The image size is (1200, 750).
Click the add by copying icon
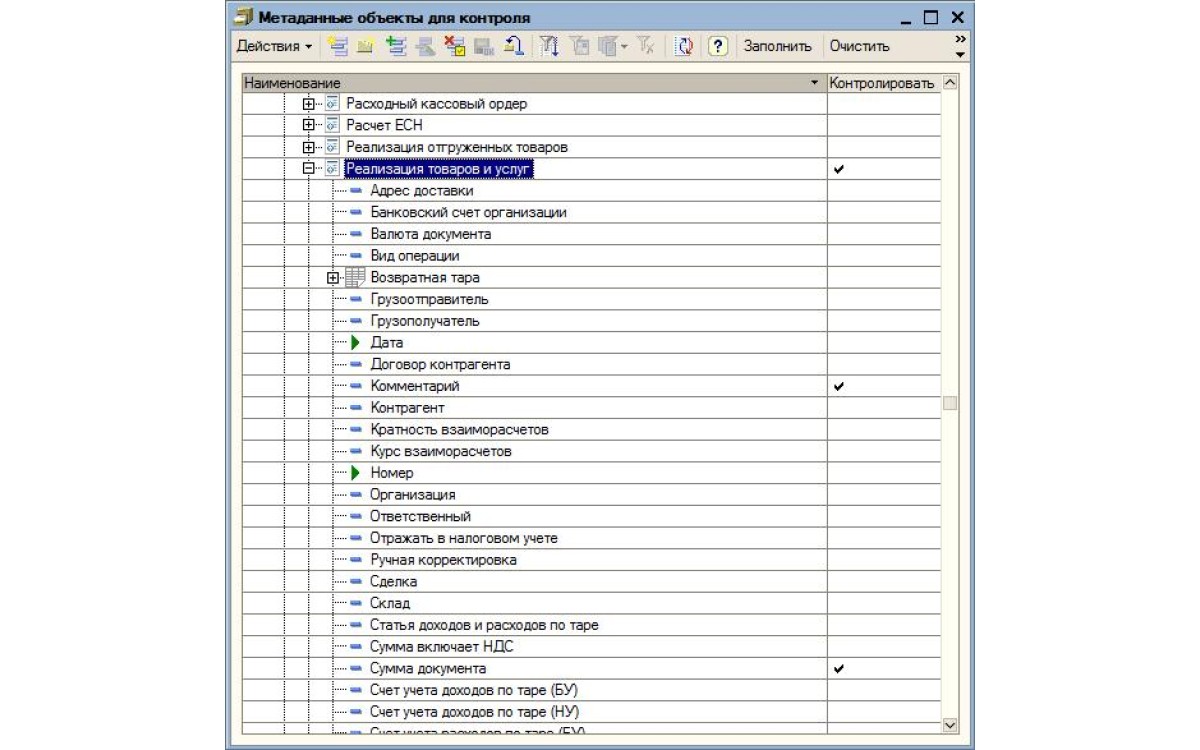[x=397, y=47]
